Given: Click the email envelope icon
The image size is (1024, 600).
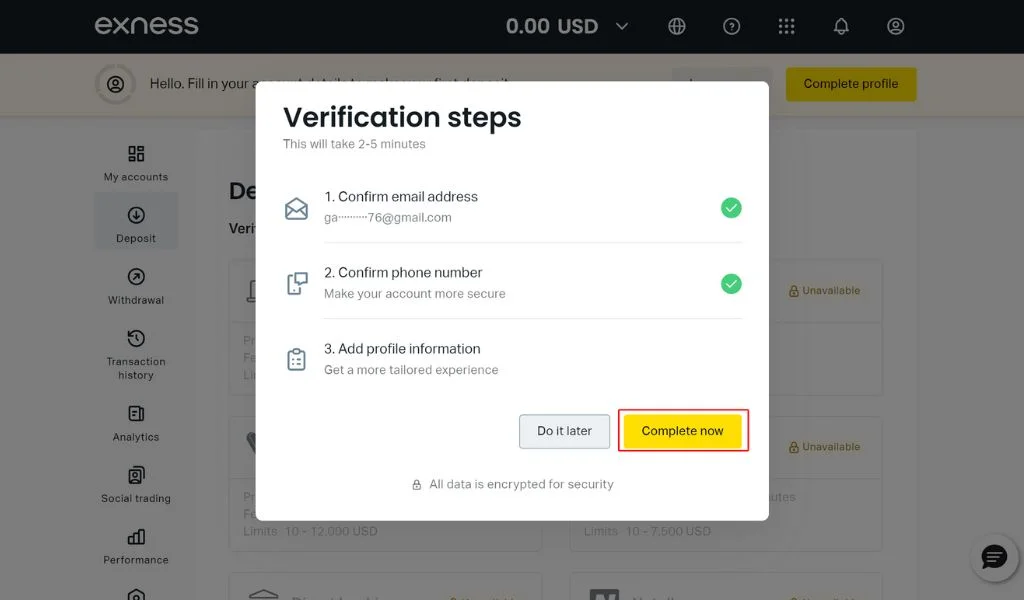Looking at the screenshot, I should tap(296, 208).
